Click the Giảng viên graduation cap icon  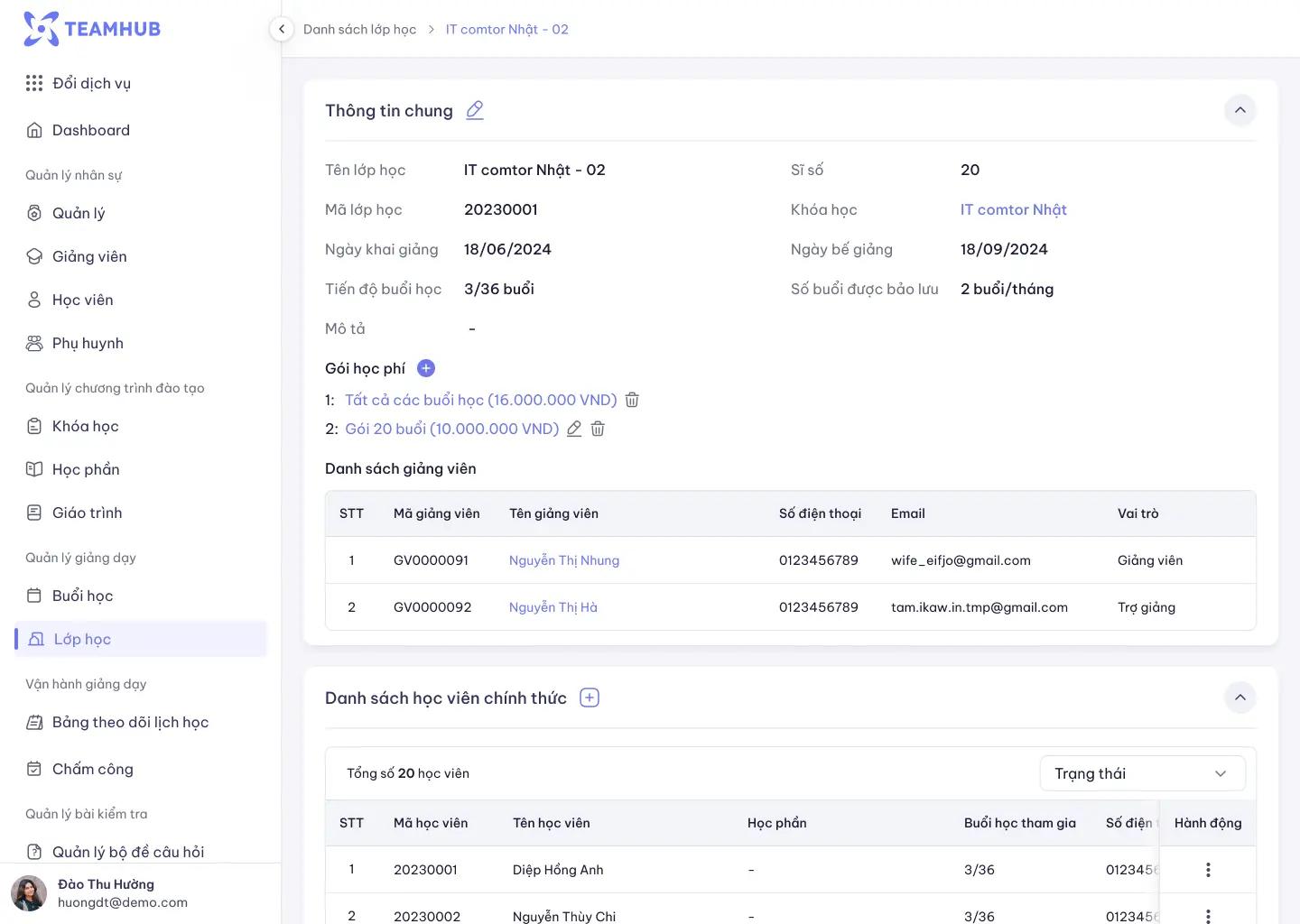tap(34, 256)
